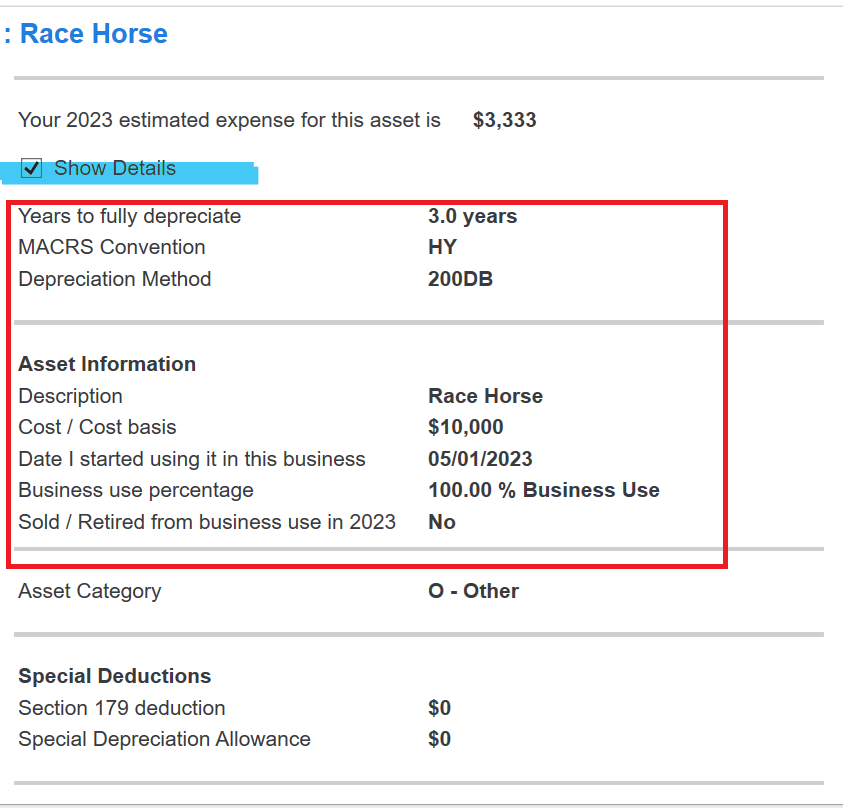The width and height of the screenshot is (843, 808).
Task: Click the $3,333 estimated expense amount
Action: (x=504, y=120)
